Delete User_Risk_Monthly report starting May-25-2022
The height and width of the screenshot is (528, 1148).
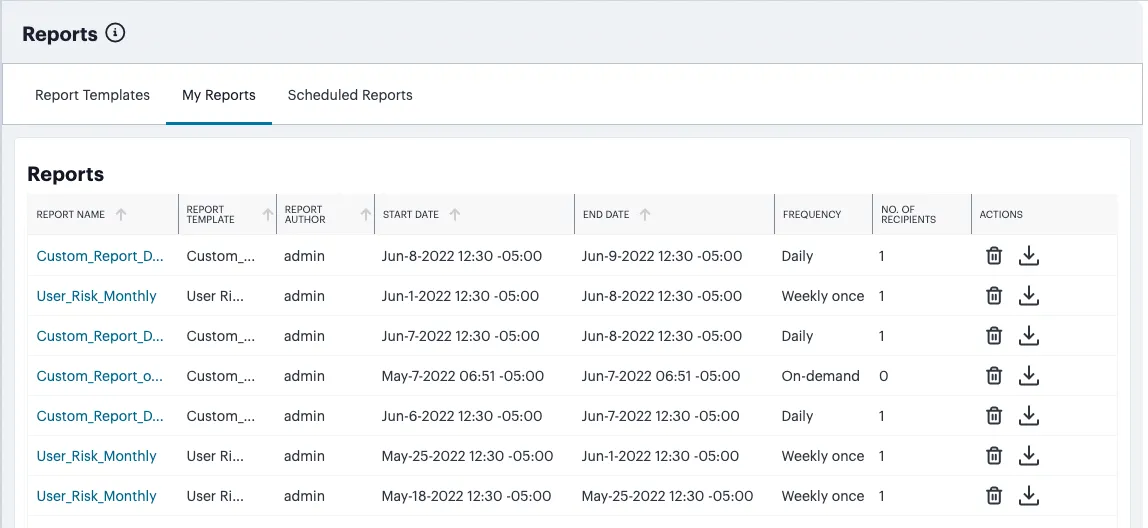click(x=994, y=456)
